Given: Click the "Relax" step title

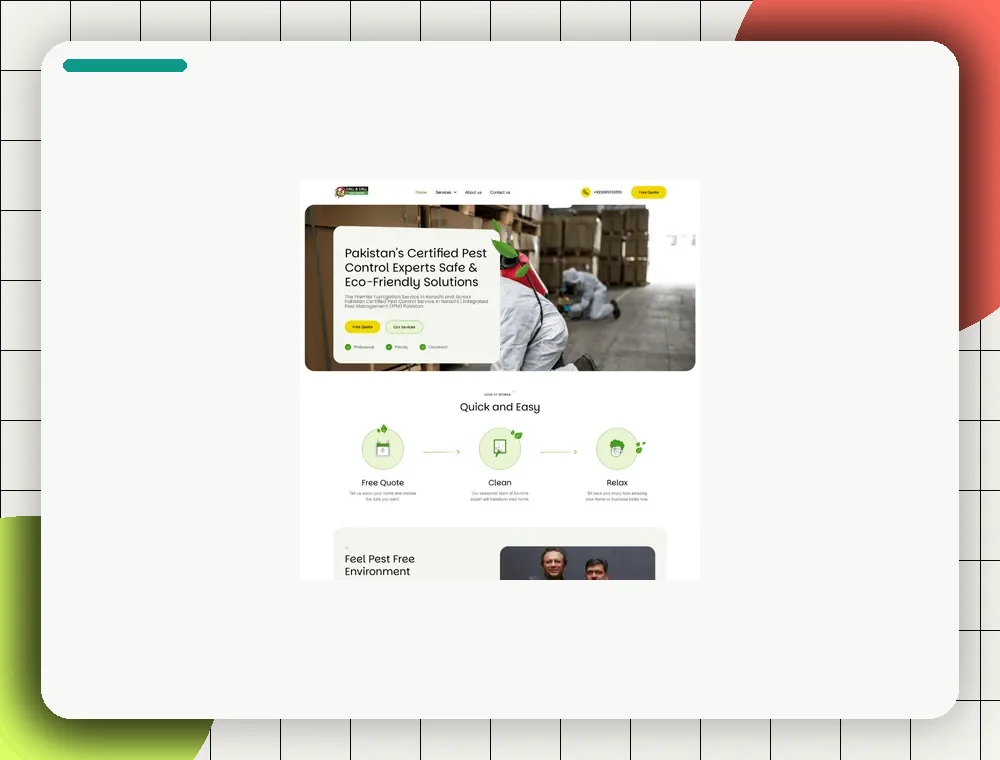Looking at the screenshot, I should click(617, 483).
